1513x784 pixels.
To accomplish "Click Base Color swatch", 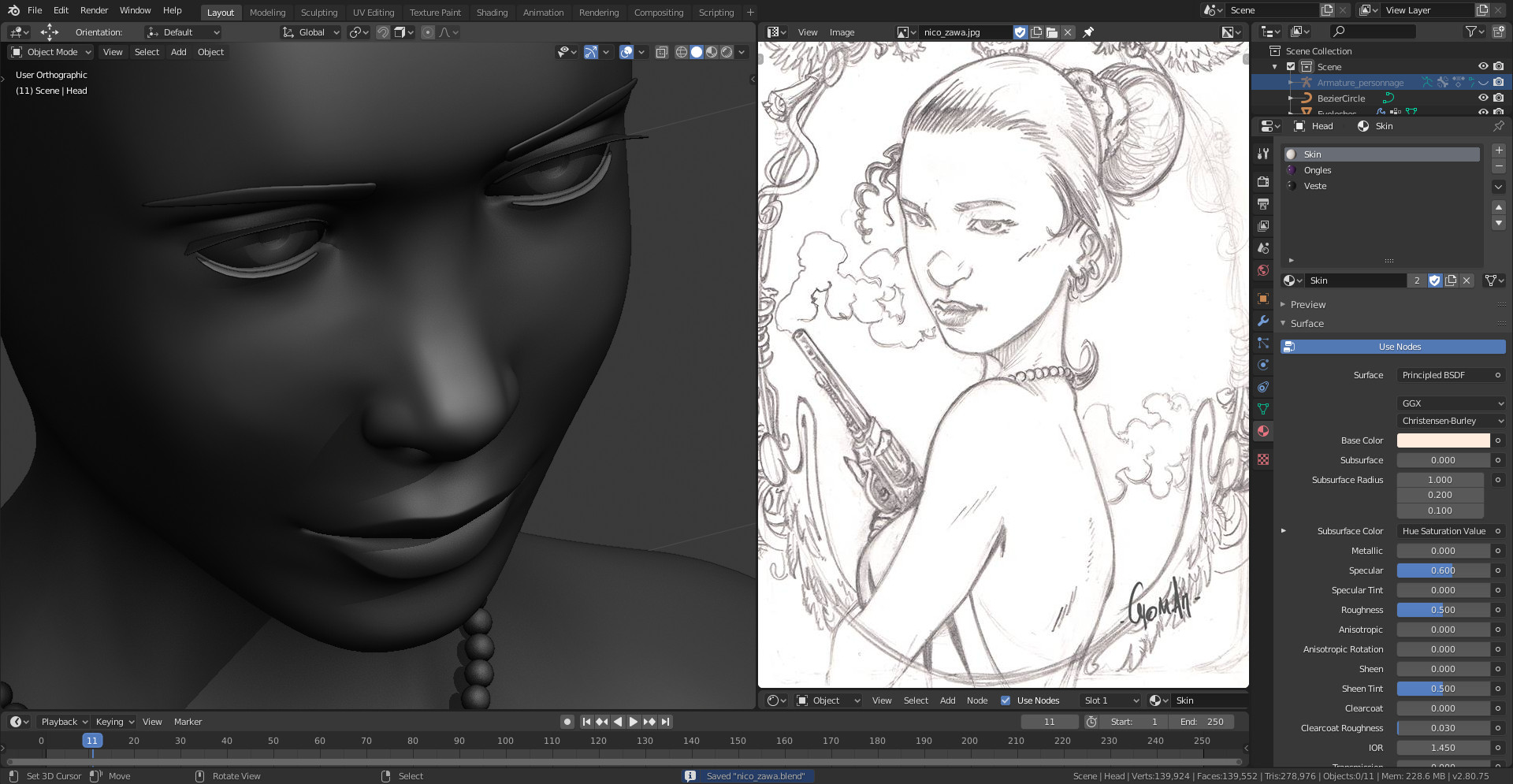I will click(1444, 440).
